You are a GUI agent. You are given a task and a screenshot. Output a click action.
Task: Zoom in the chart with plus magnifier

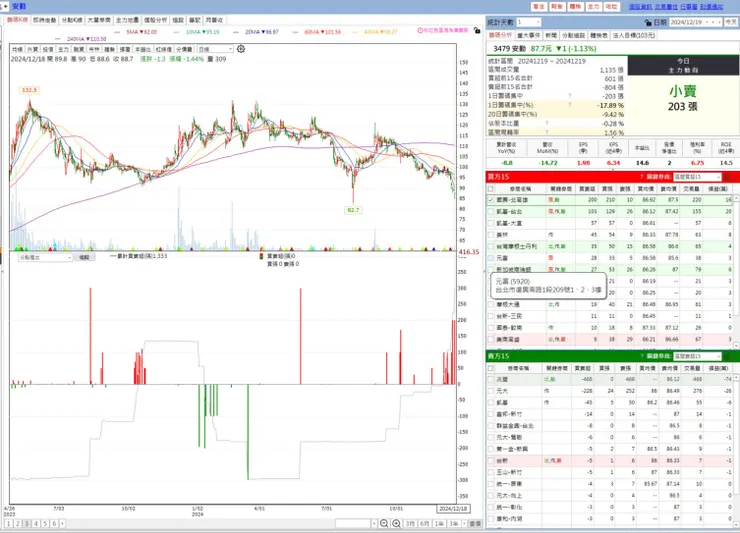pos(396,523)
